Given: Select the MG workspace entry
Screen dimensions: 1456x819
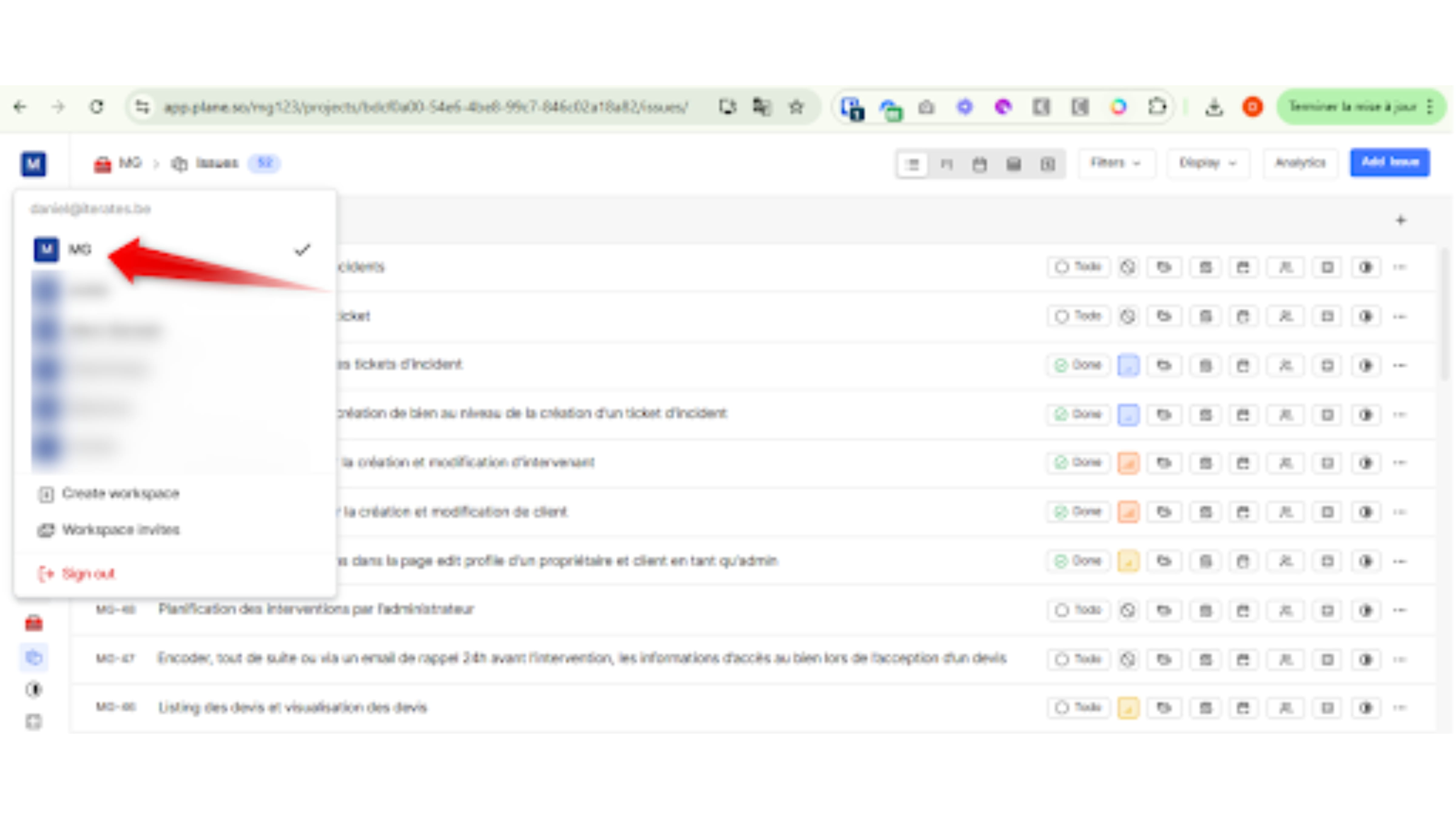Looking at the screenshot, I should click(79, 249).
